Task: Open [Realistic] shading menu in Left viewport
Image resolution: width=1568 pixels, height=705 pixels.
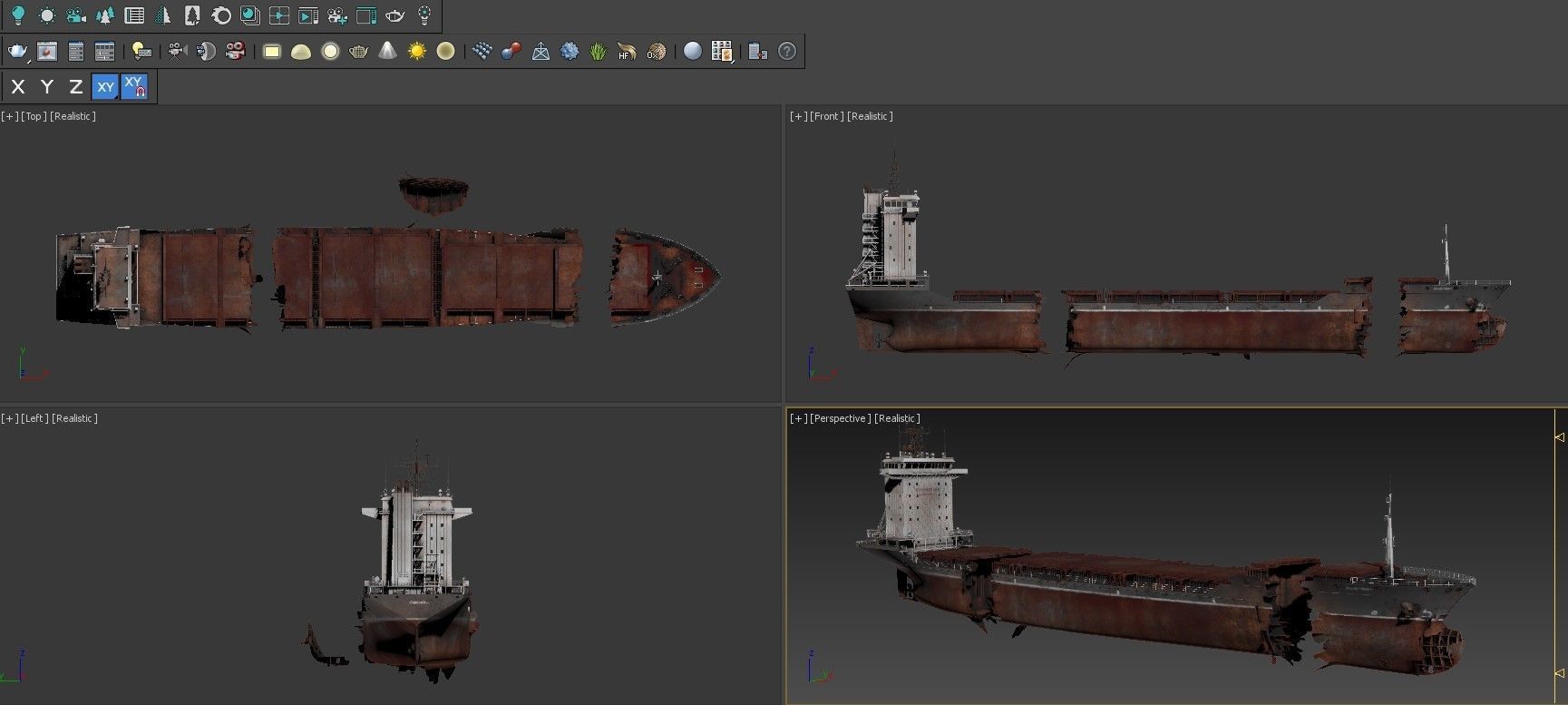Action: tap(74, 418)
